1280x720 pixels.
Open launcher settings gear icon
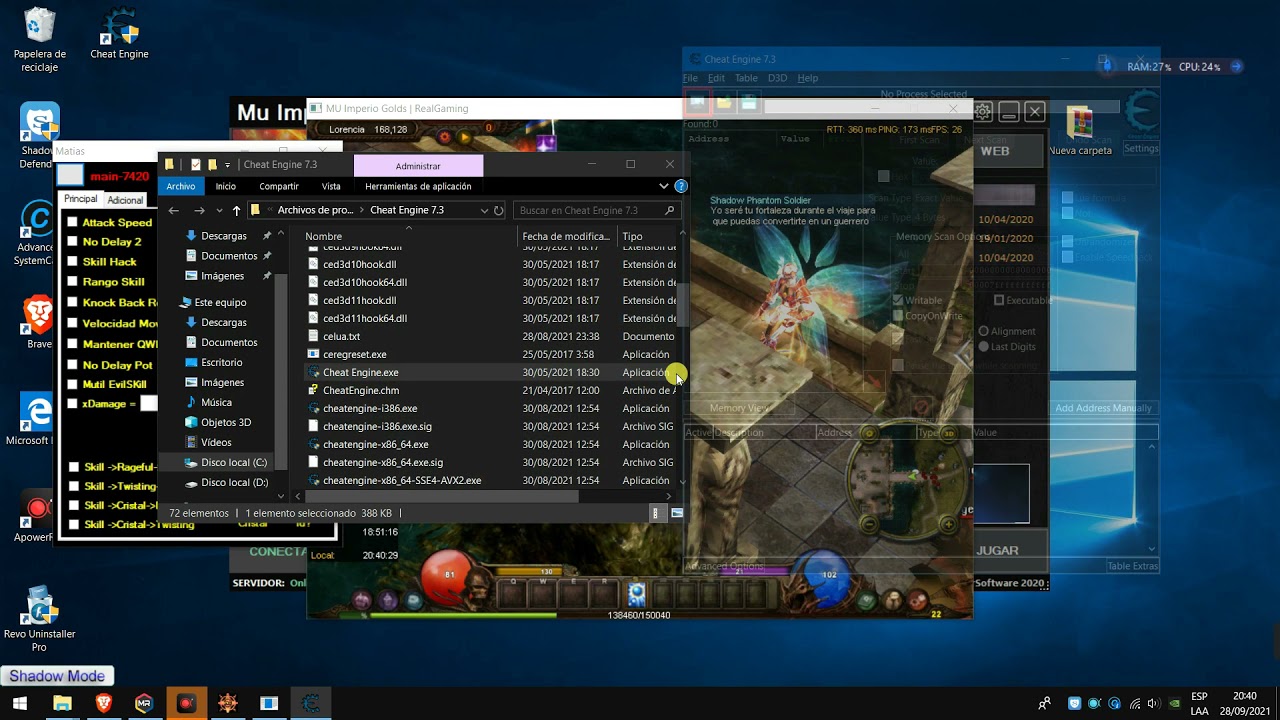pos(983,111)
